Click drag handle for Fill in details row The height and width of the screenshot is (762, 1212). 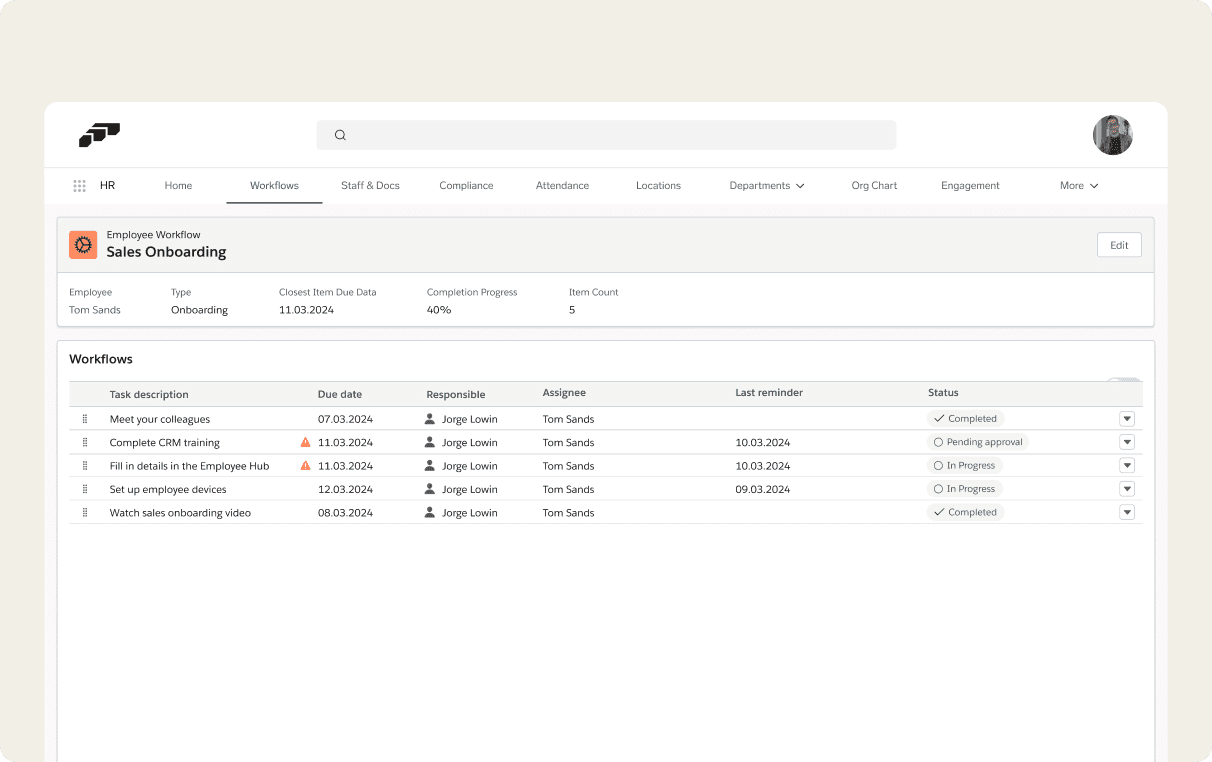click(x=85, y=466)
